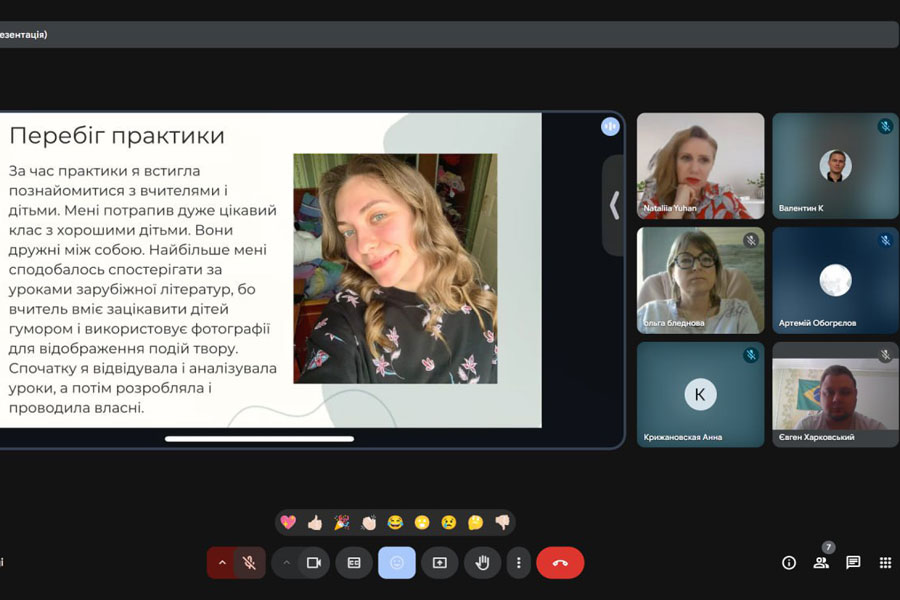Send the thumbs down reaction
This screenshot has height=600, width=900.
pos(502,522)
